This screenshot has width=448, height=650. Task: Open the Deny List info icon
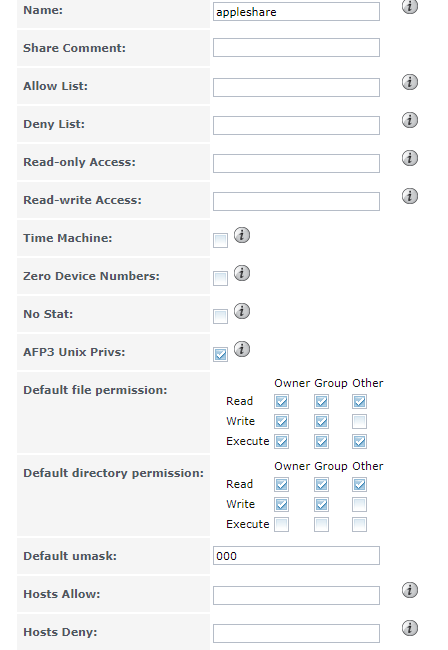point(409,120)
